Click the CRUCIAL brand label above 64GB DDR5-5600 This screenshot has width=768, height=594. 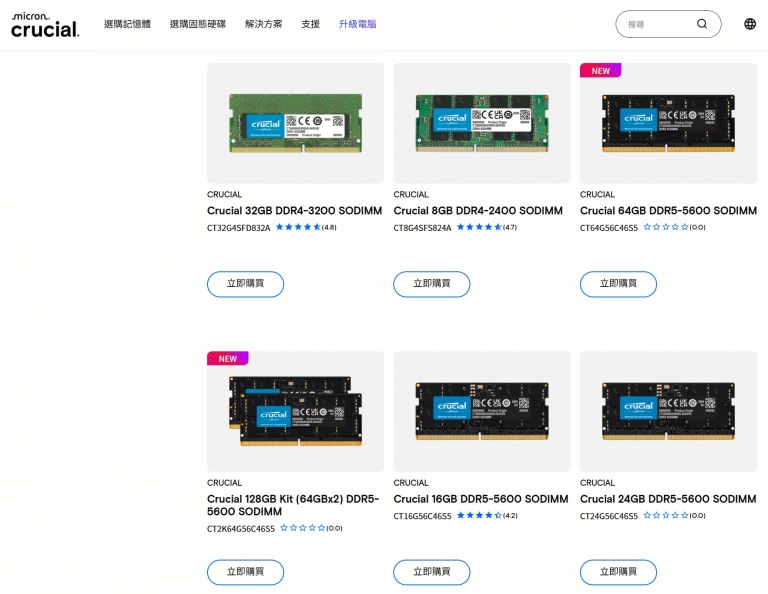[x=598, y=194]
